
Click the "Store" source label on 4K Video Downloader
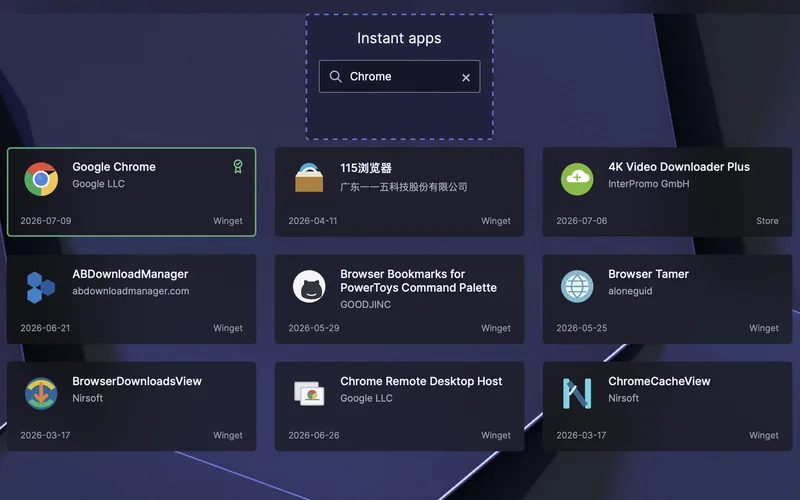pos(767,221)
